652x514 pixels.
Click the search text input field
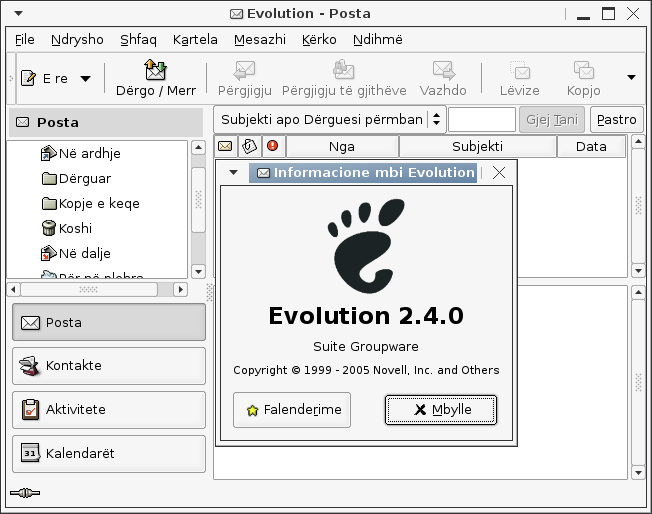pos(482,120)
